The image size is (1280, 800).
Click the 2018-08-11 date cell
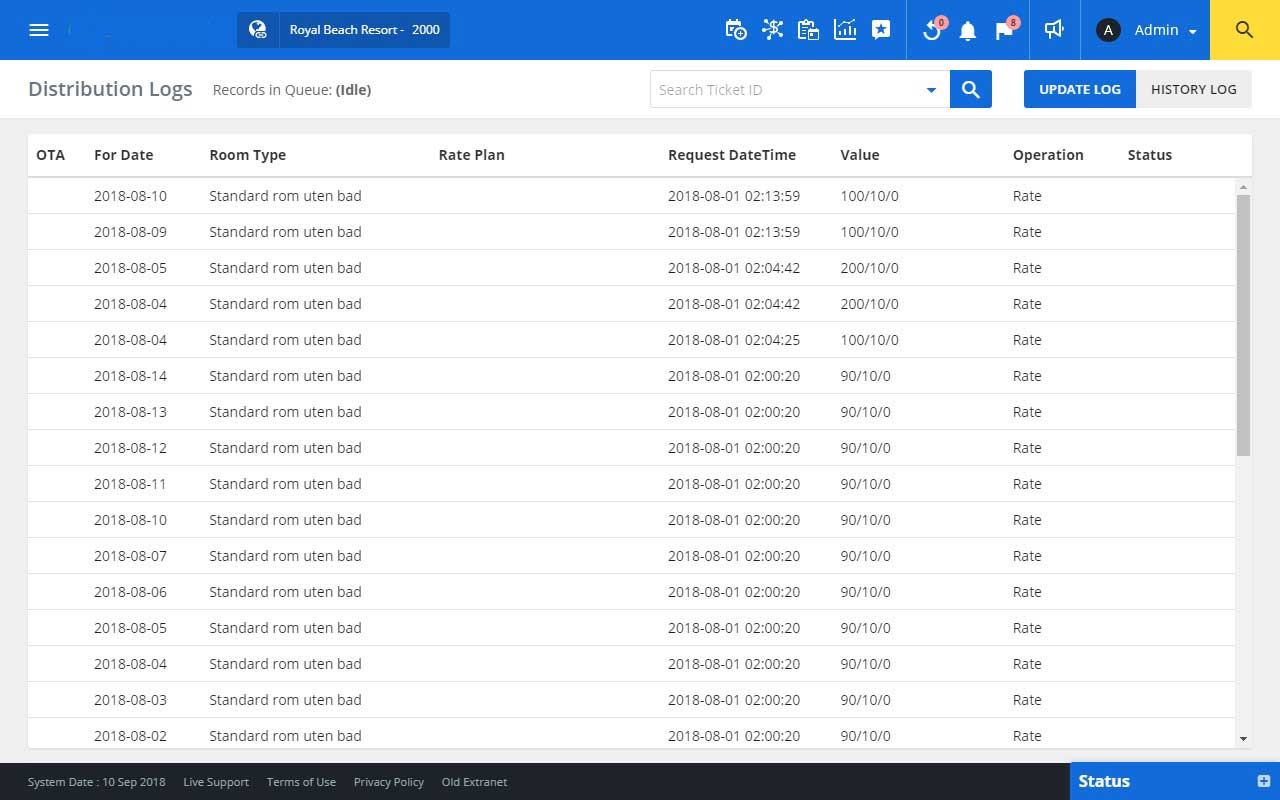(x=131, y=484)
